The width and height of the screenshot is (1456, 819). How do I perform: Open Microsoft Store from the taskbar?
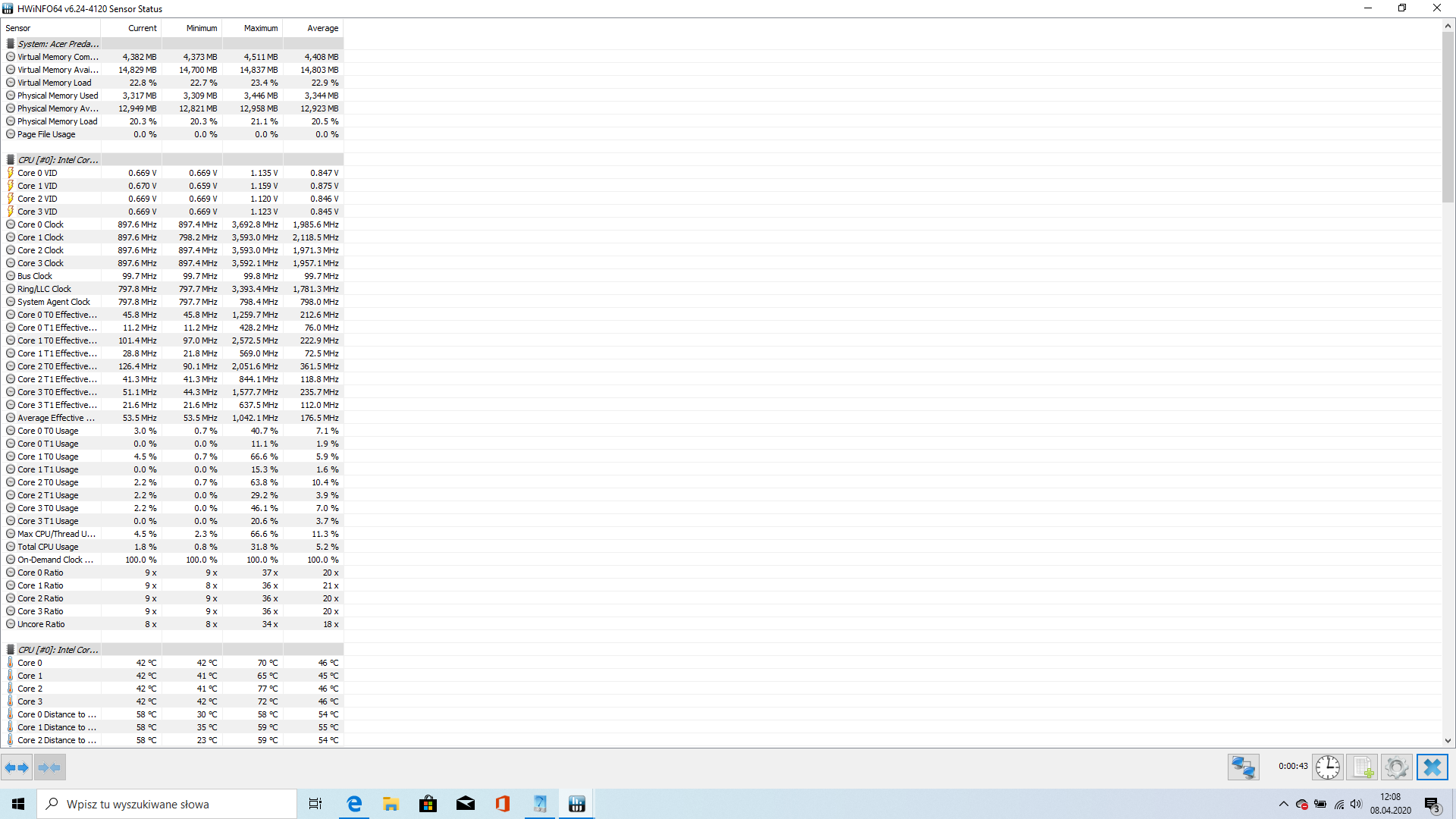tap(428, 804)
